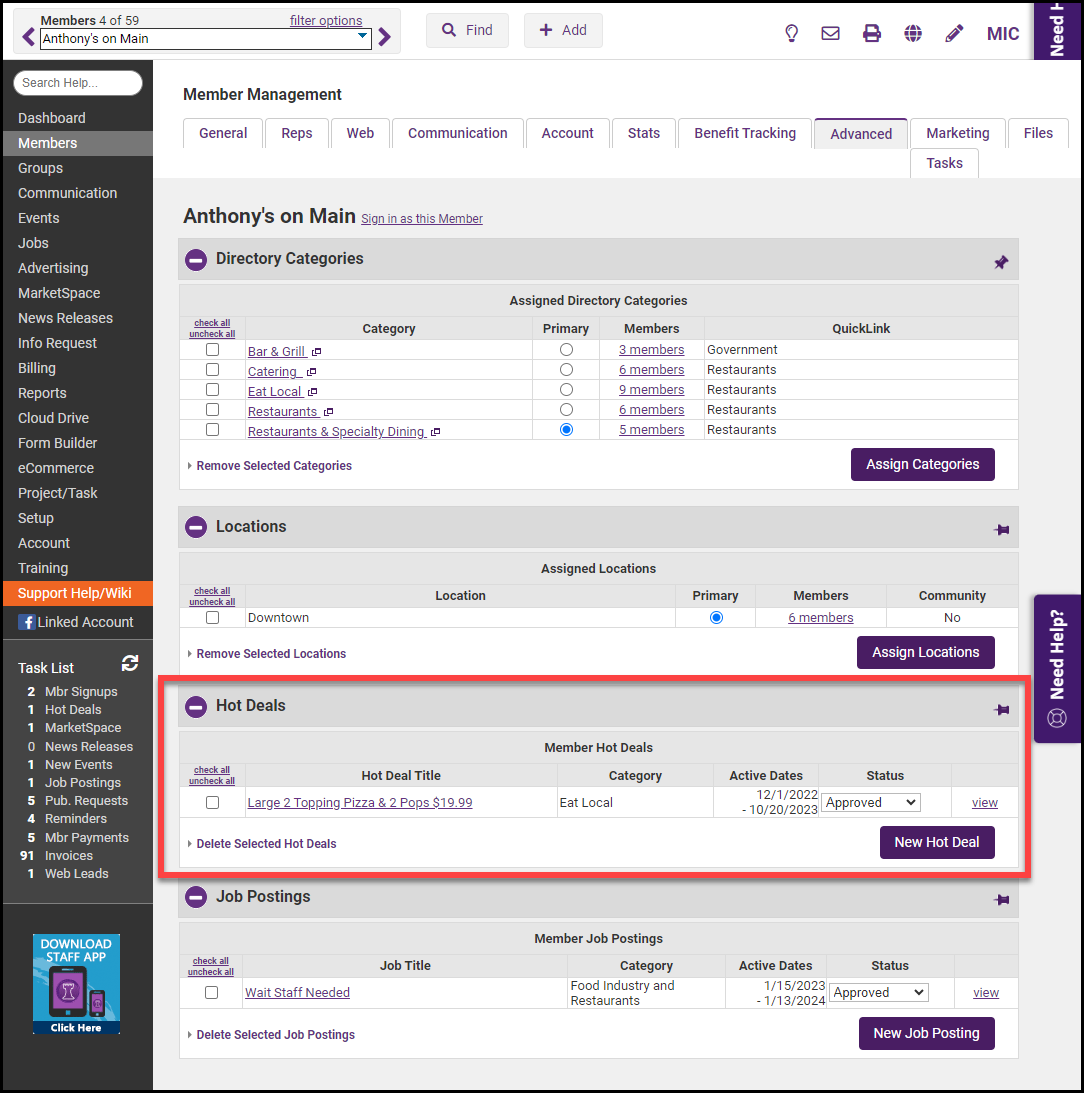
Task: Open the Hot Deal status dropdown
Action: (x=870, y=802)
